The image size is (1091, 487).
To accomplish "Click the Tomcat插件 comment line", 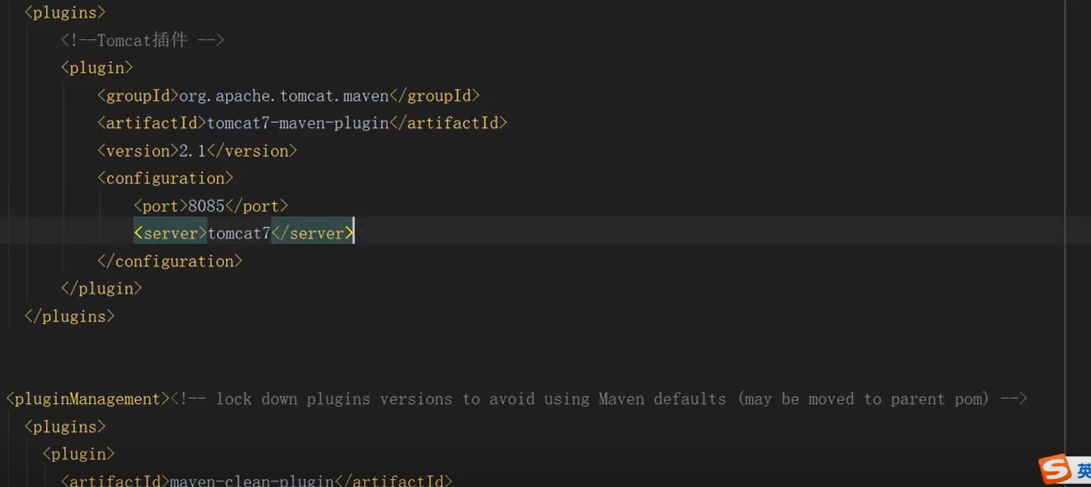I will [143, 40].
